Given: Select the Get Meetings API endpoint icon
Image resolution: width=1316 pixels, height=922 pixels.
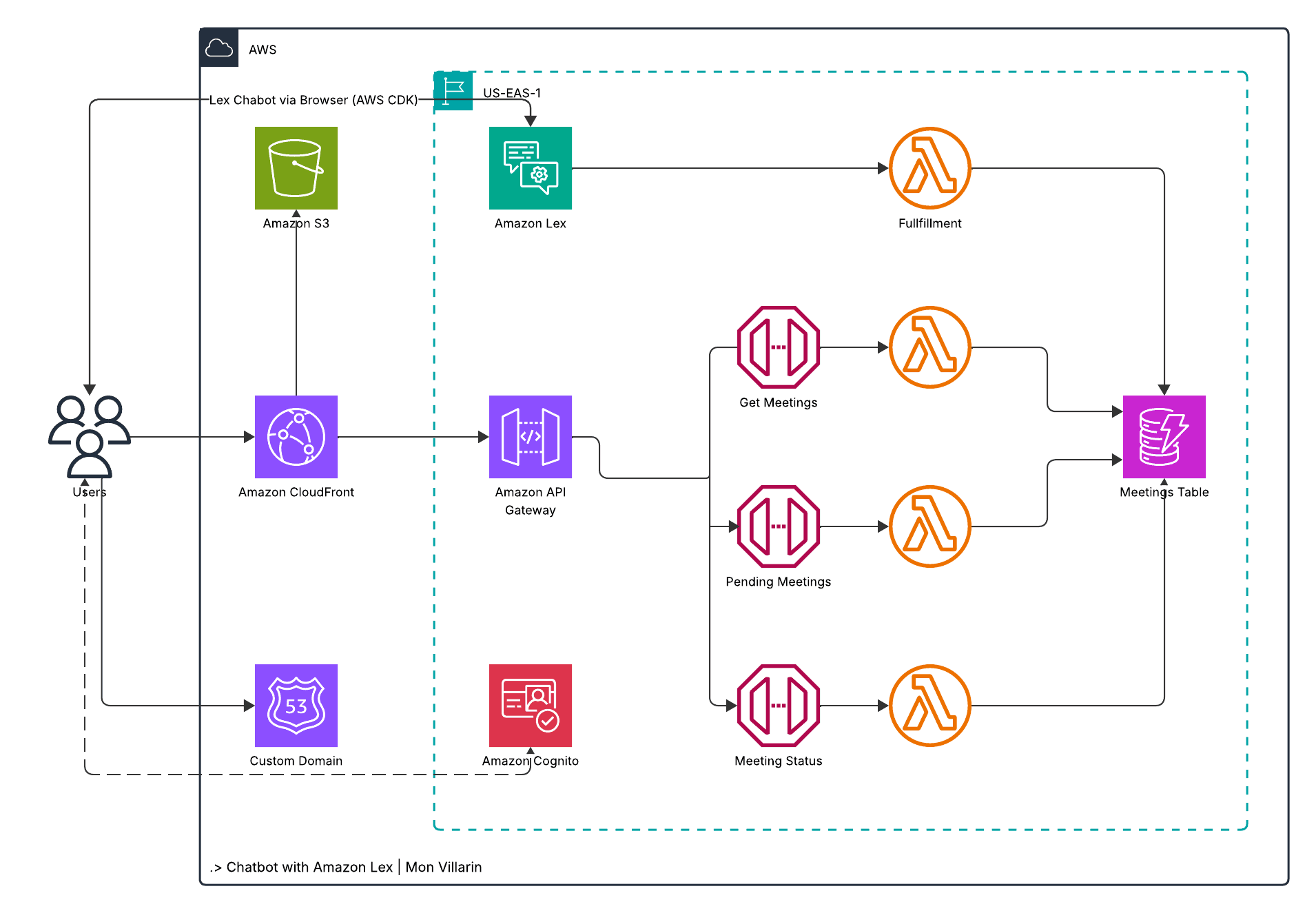Looking at the screenshot, I should coord(777,347).
